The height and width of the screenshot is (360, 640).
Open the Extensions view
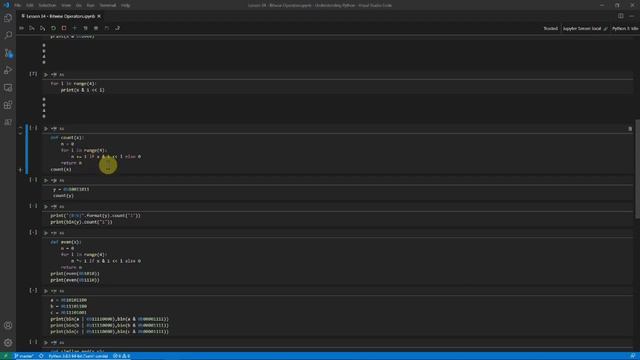click(x=8, y=105)
